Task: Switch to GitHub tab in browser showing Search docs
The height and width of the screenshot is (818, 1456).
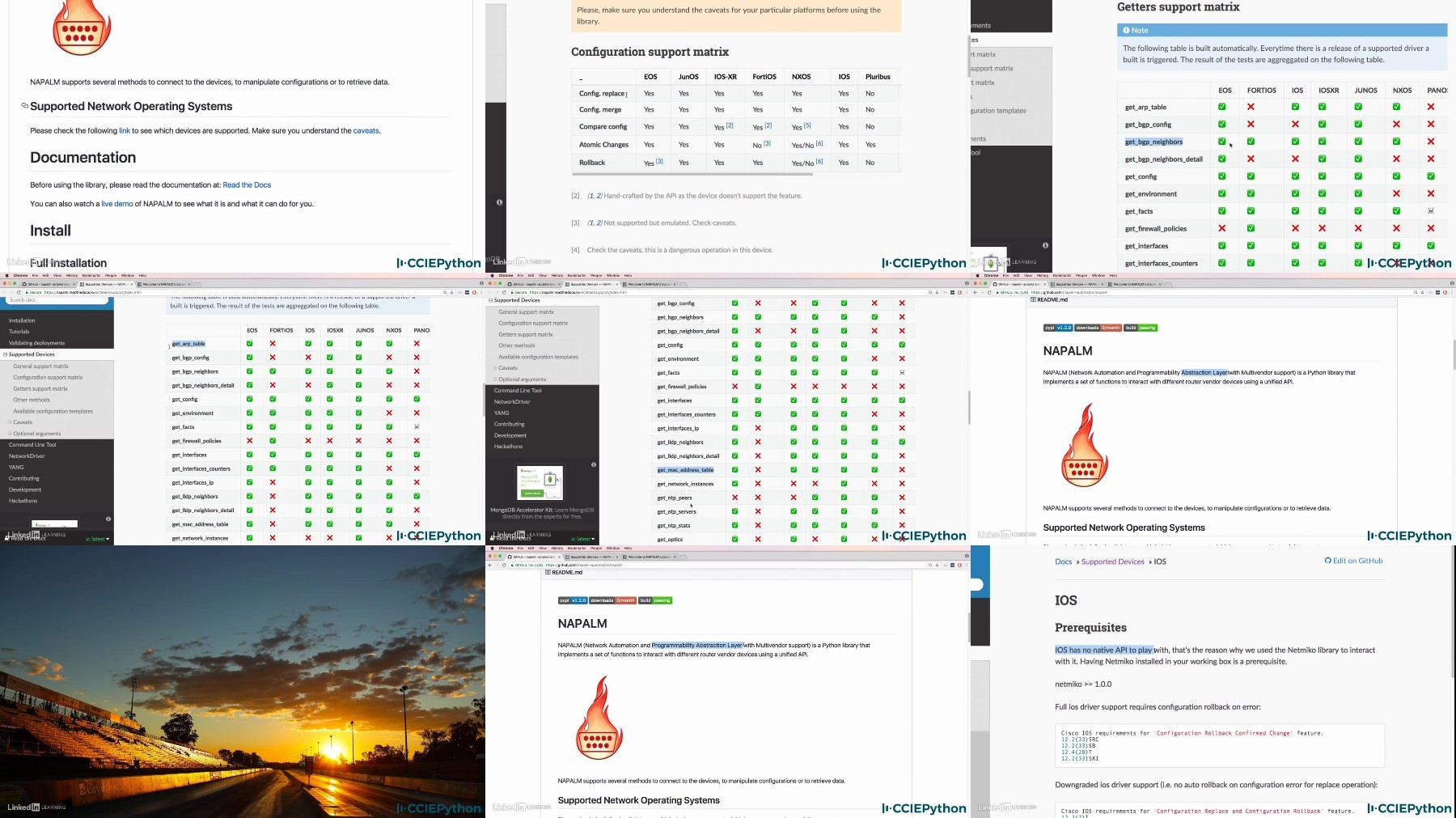Action: coord(50,284)
